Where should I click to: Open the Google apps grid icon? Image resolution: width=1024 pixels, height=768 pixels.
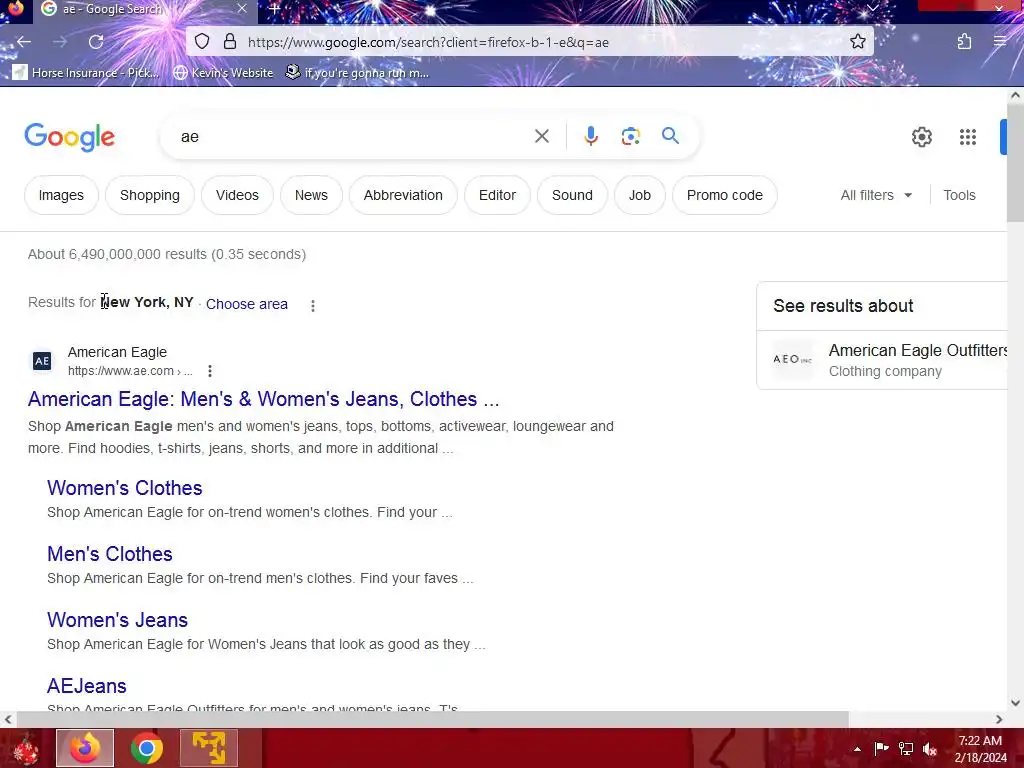(x=968, y=136)
